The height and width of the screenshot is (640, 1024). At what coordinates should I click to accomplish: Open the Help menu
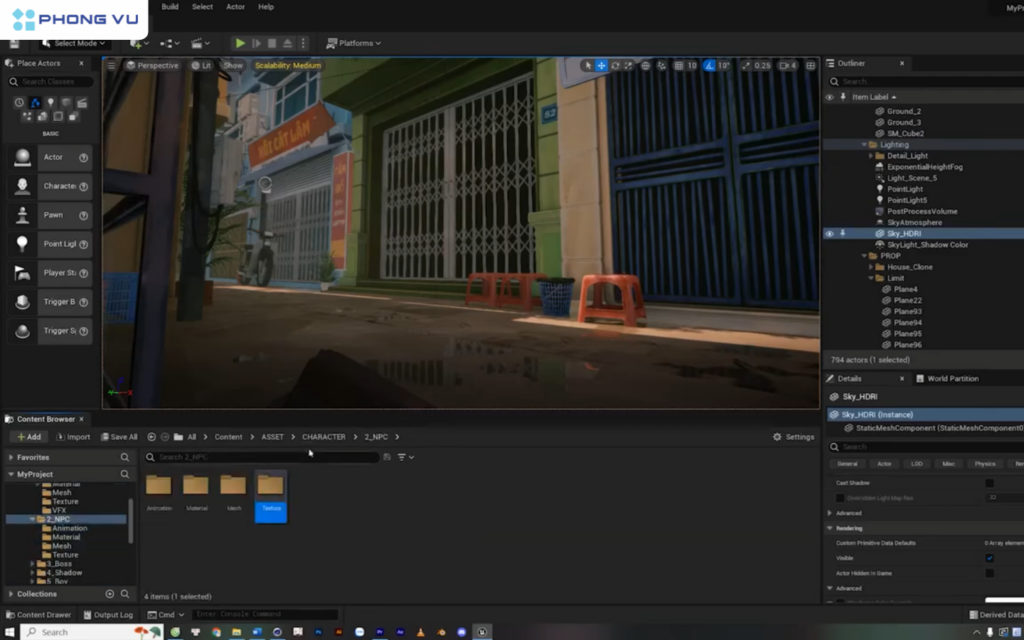pyautogui.click(x=266, y=7)
